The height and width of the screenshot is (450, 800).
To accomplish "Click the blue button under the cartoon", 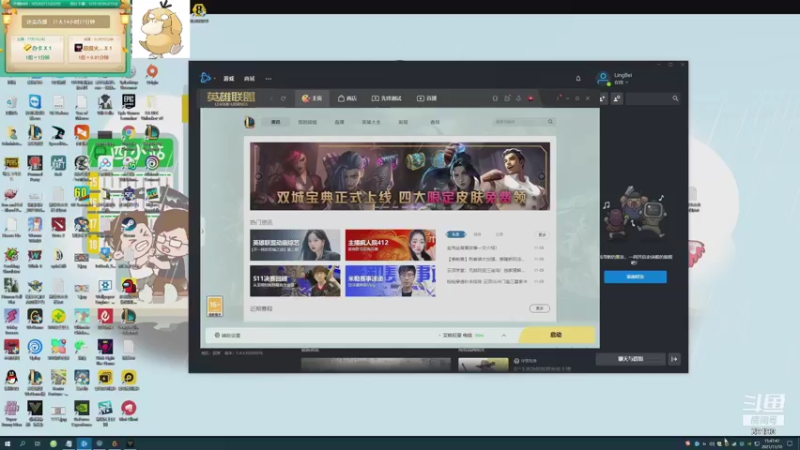I will pos(635,277).
